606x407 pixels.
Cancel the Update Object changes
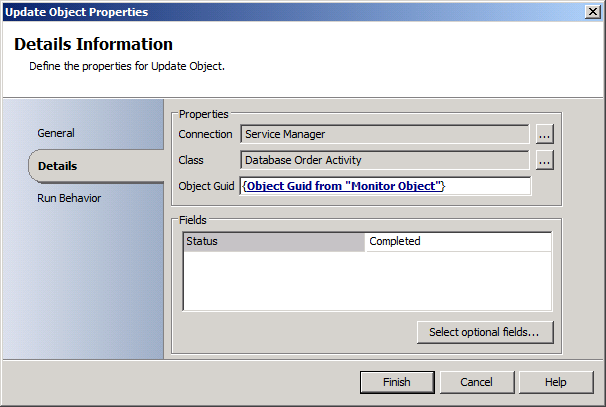[x=476, y=382]
